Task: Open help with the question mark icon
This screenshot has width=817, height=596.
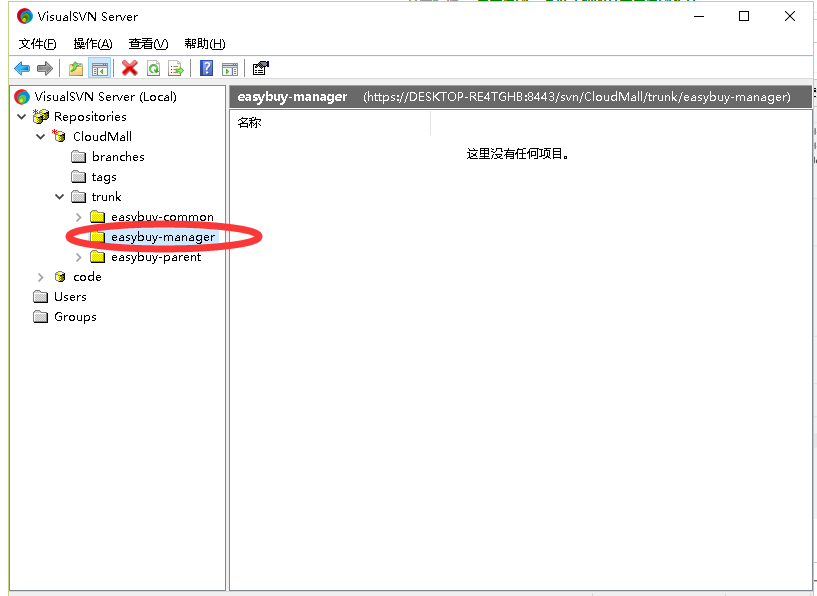Action: coord(206,68)
